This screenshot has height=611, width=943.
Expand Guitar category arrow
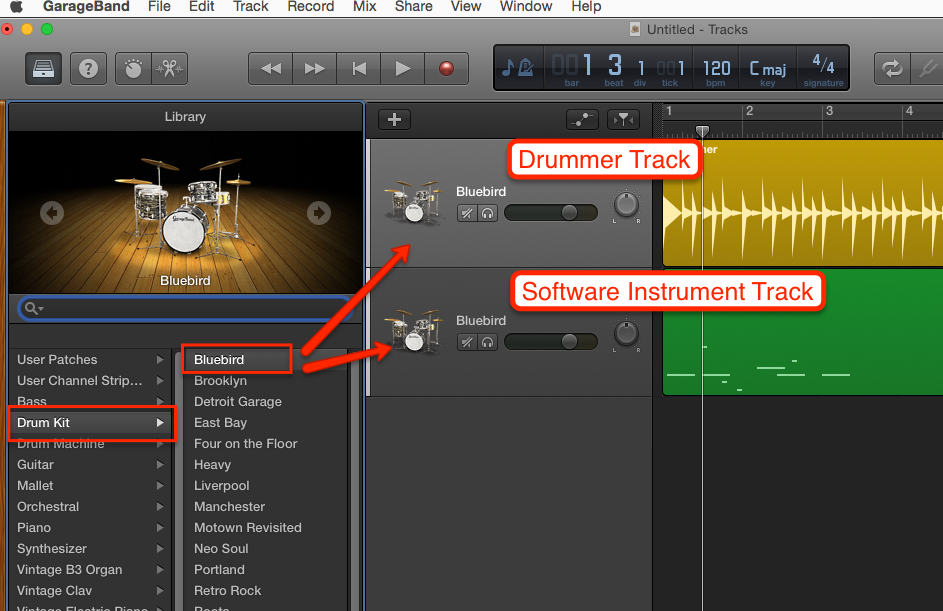[160, 465]
